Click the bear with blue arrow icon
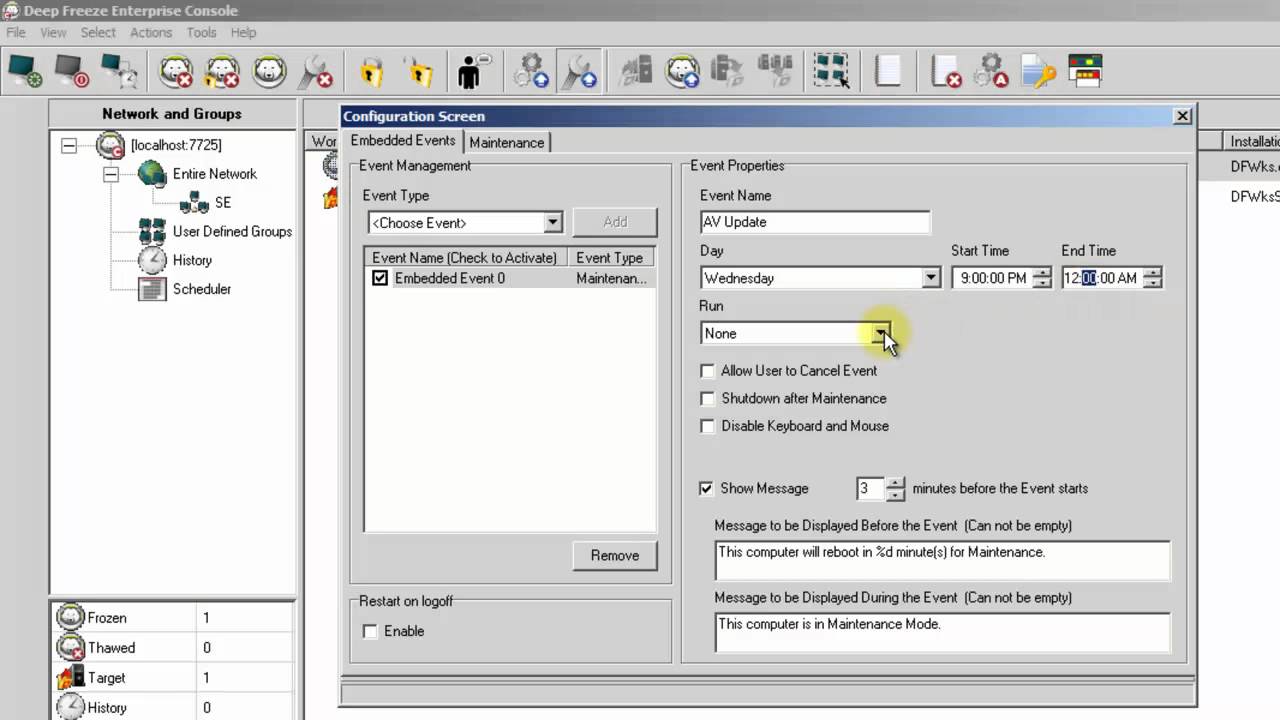Image resolution: width=1280 pixels, height=720 pixels. [683, 71]
